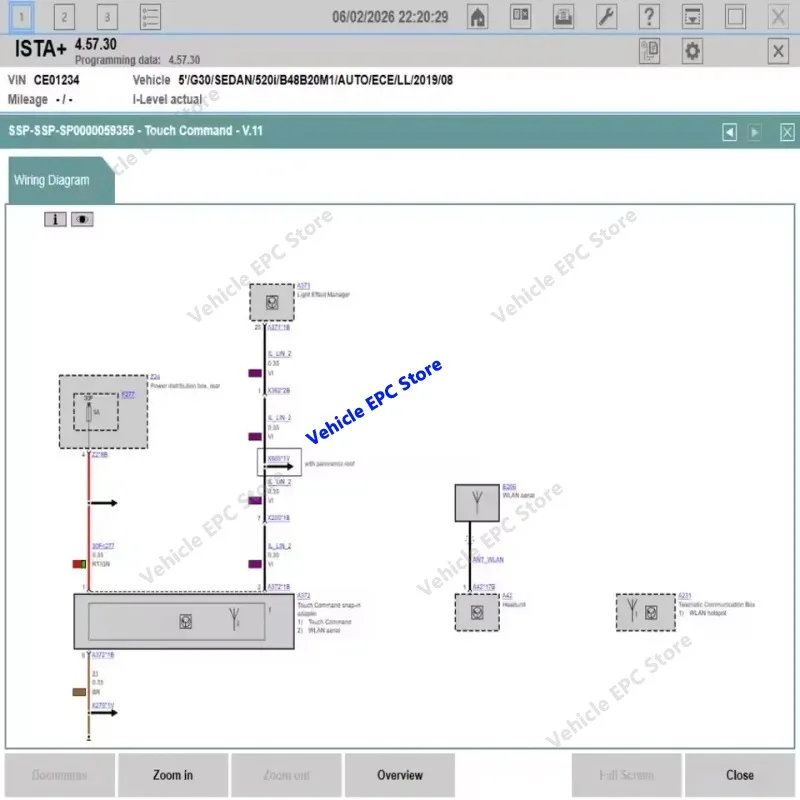Open the printer icon
Viewport: 800px width, 800px height.
tap(563, 17)
